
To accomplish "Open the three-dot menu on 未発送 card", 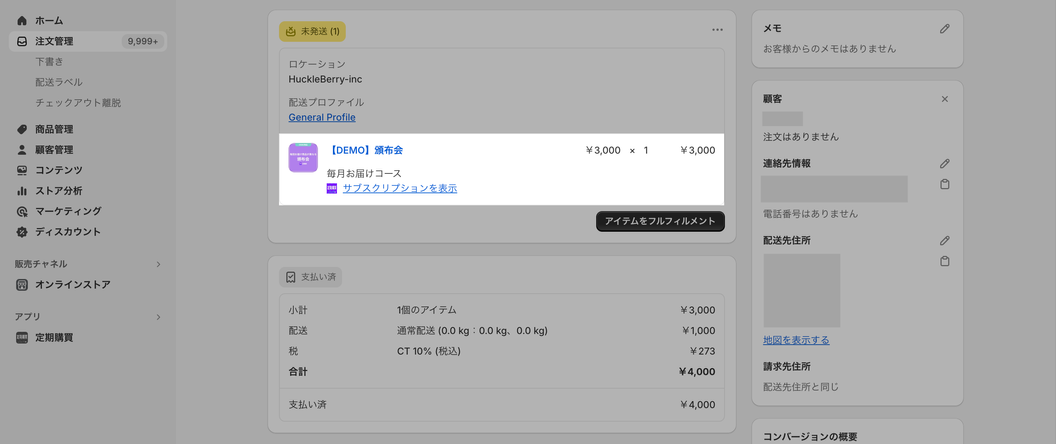I will coord(717,30).
